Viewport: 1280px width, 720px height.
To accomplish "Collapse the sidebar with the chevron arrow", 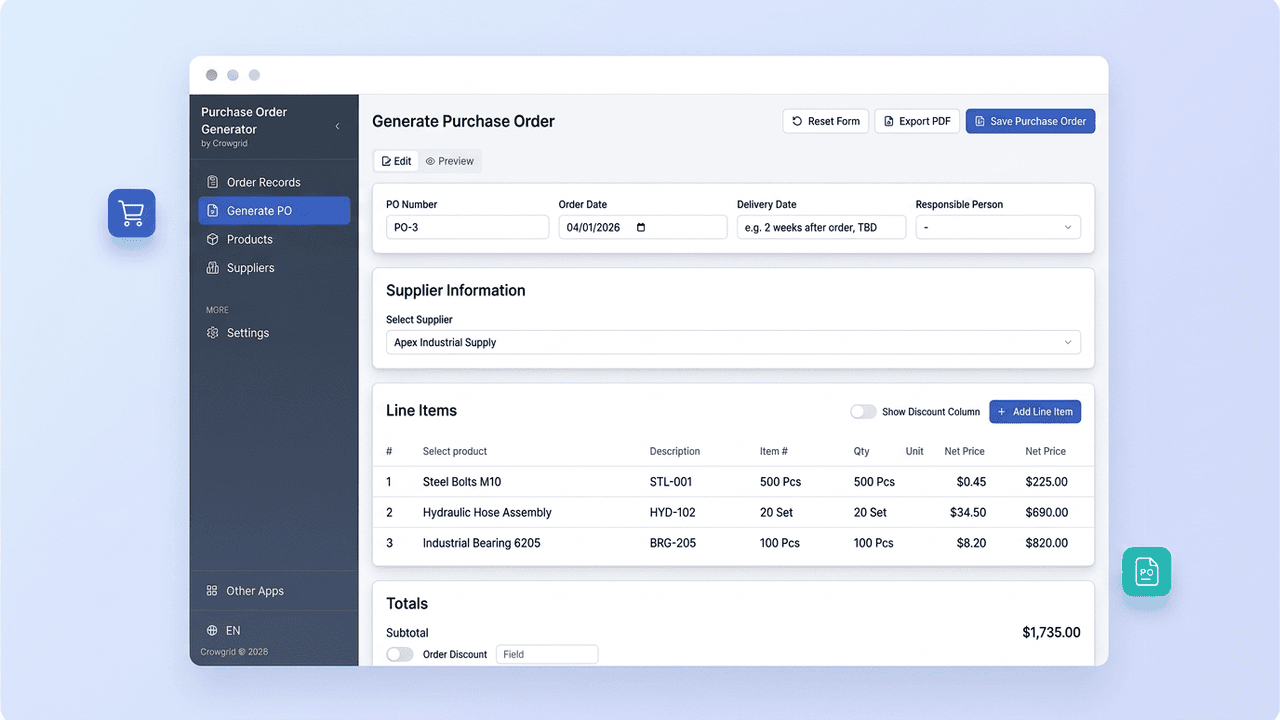I will [337, 126].
